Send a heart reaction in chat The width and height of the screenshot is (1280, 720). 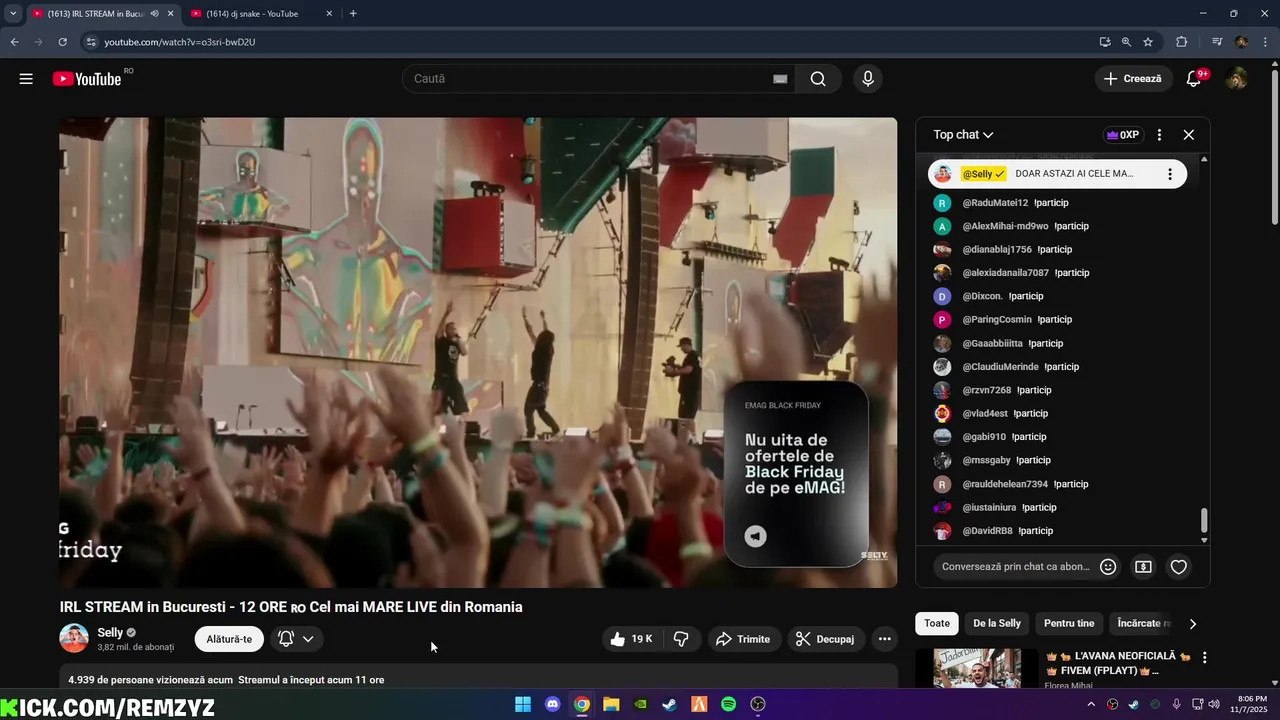click(x=1179, y=567)
